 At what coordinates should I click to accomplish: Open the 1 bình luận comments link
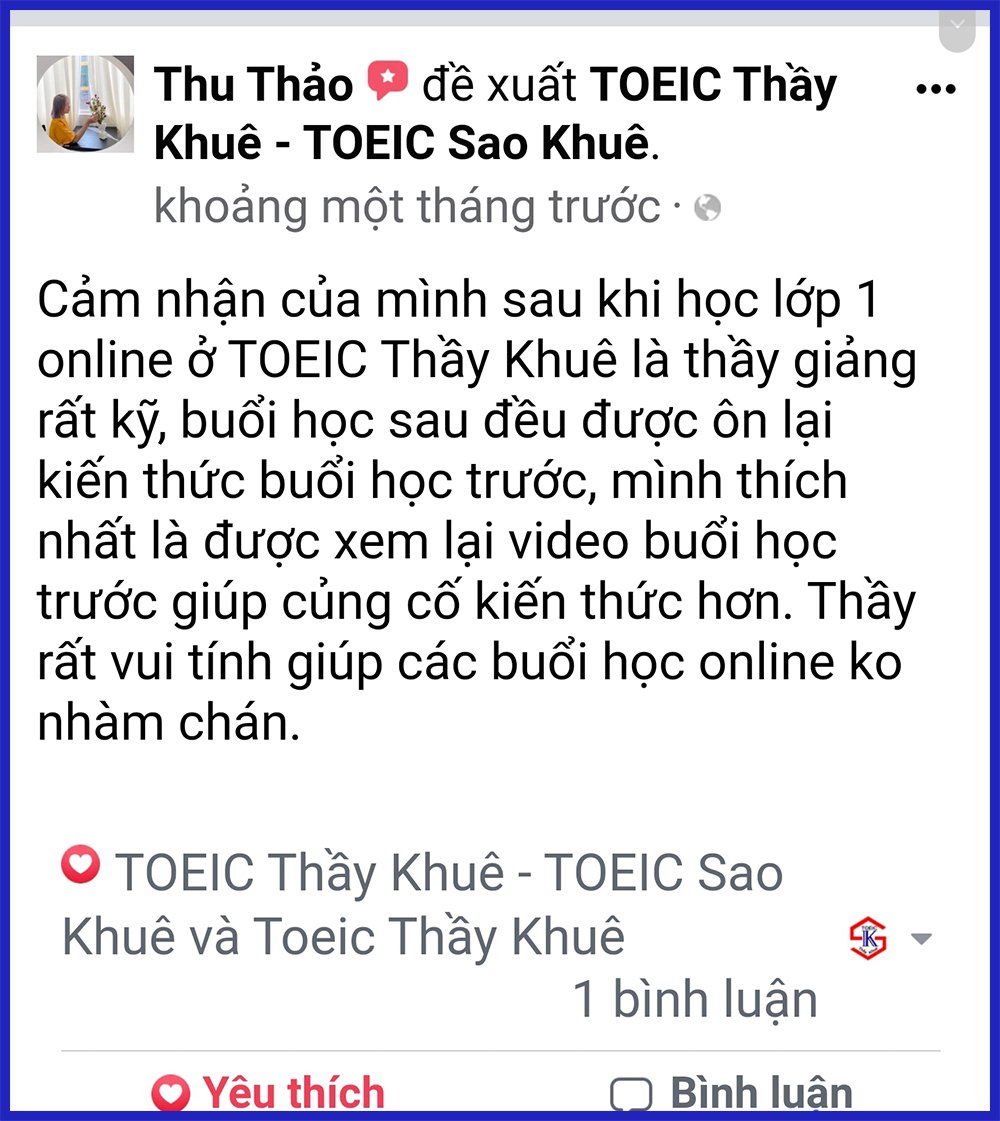click(695, 1000)
